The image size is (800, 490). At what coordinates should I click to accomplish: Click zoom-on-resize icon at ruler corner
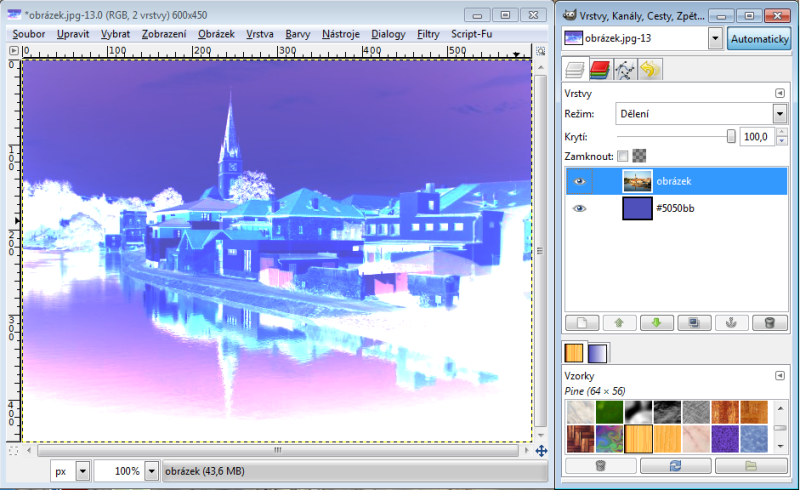coord(540,51)
